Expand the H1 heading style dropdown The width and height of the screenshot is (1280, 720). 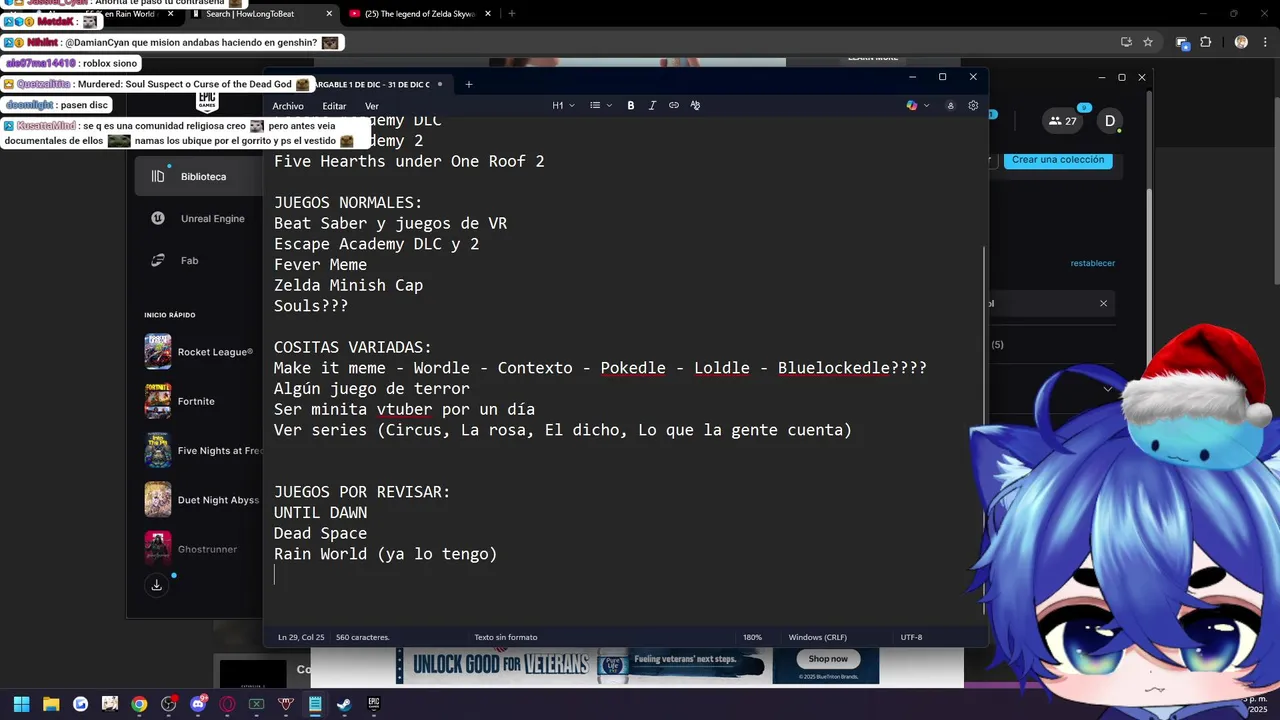(x=563, y=105)
